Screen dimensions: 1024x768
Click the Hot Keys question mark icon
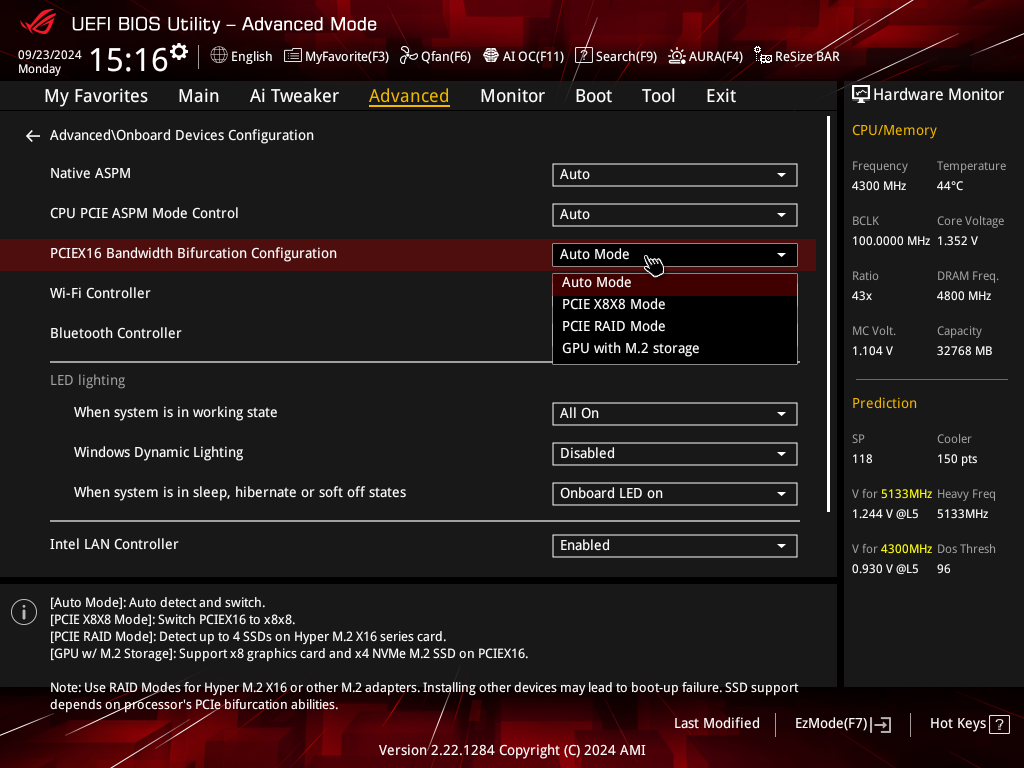[x=999, y=724]
